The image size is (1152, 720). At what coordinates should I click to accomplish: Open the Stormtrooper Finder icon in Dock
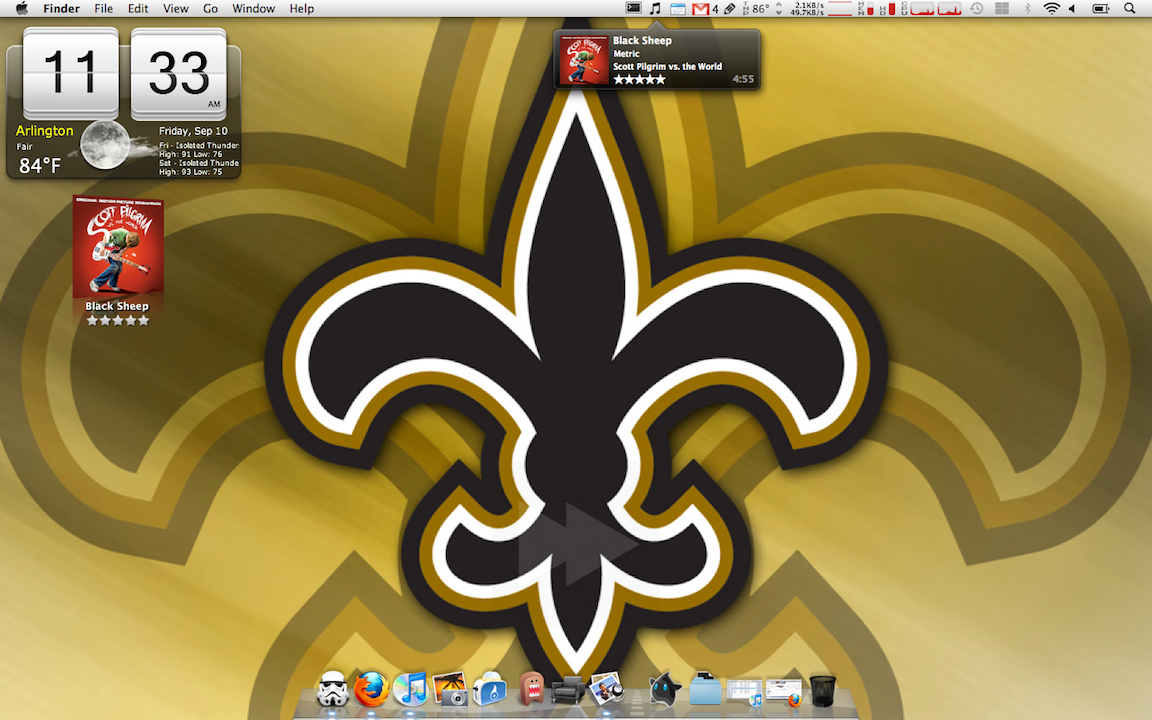tap(332, 690)
